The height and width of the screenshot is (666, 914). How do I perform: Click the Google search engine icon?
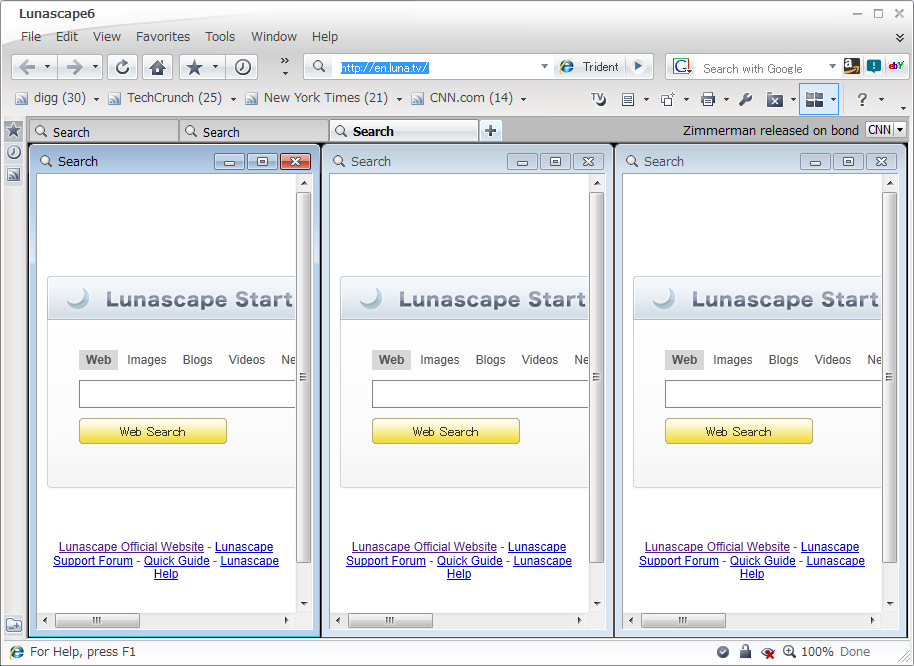coord(682,67)
